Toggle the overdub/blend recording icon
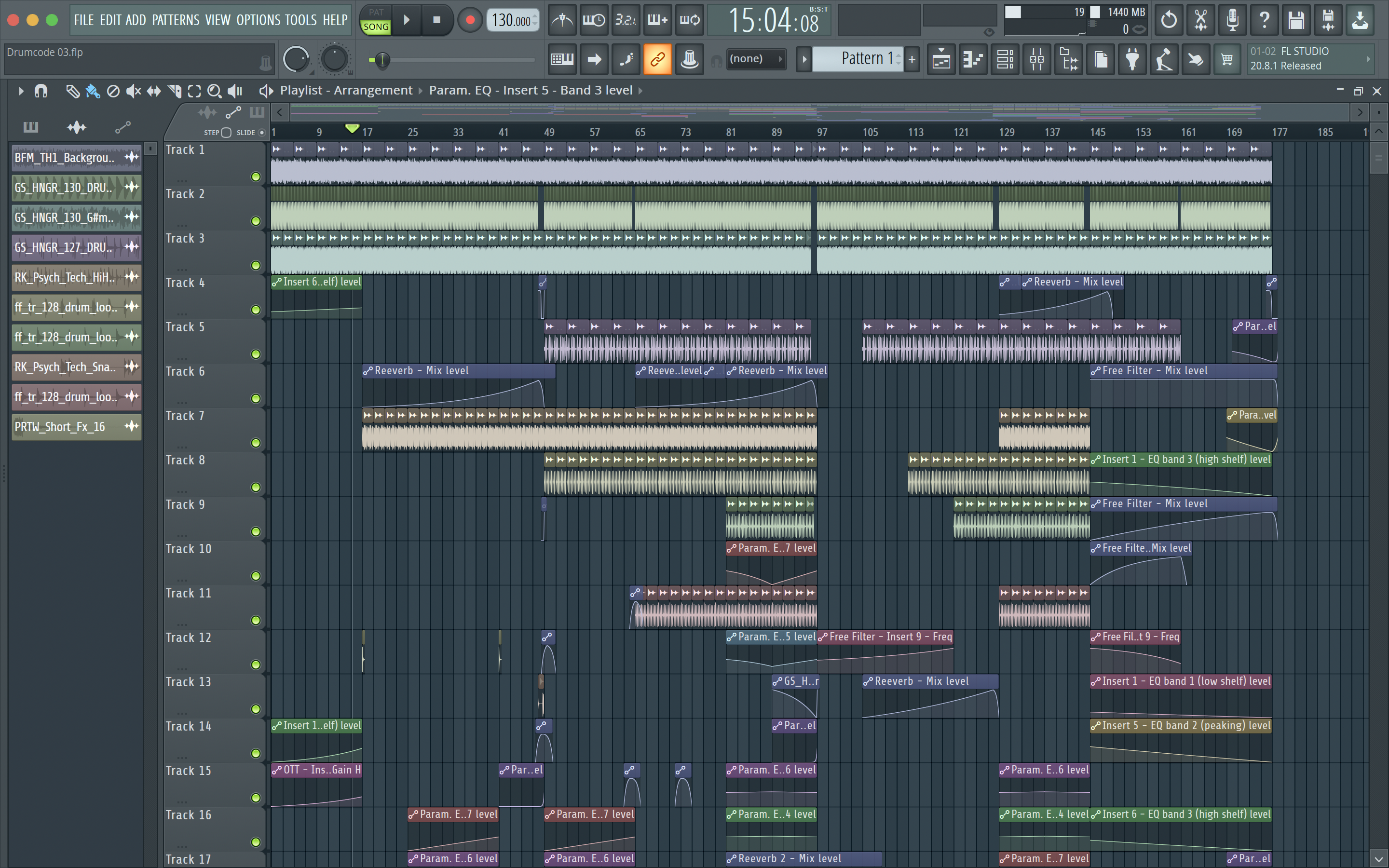The width and height of the screenshot is (1389, 868). (x=658, y=20)
